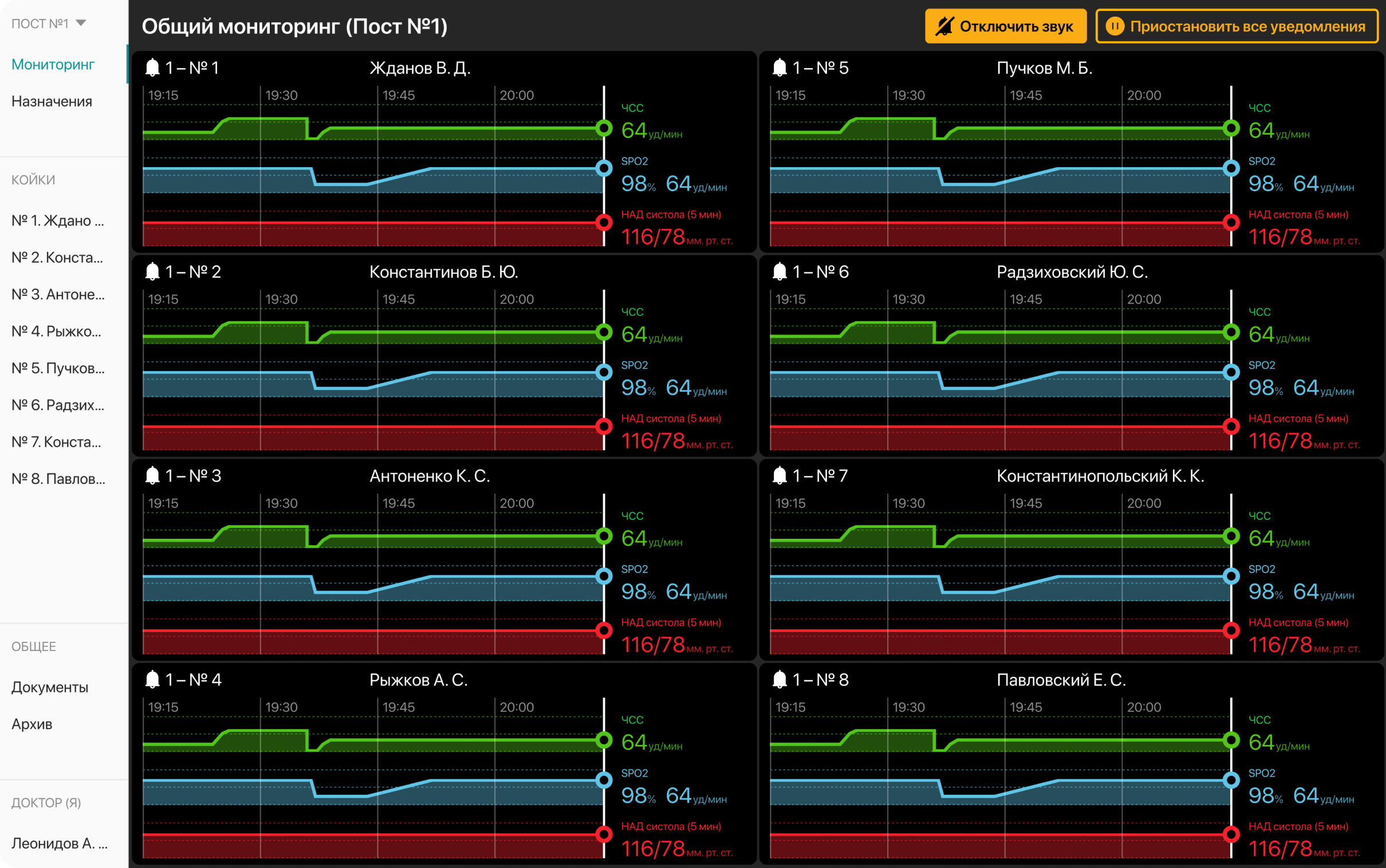Select bed № 3. Антоне... in sidebar
This screenshot has width=1386, height=868.
click(58, 294)
